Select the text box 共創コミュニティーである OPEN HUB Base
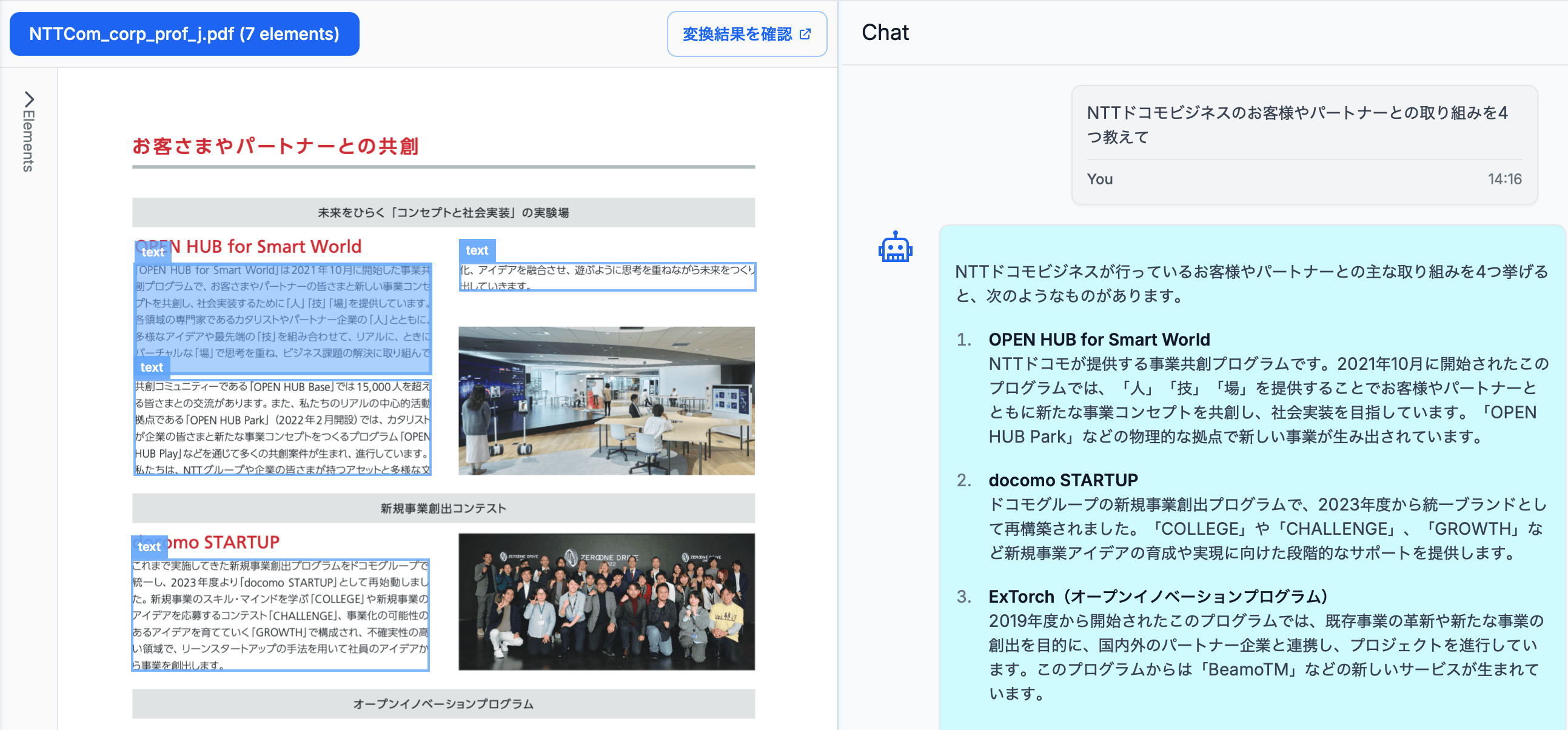 pos(283,427)
